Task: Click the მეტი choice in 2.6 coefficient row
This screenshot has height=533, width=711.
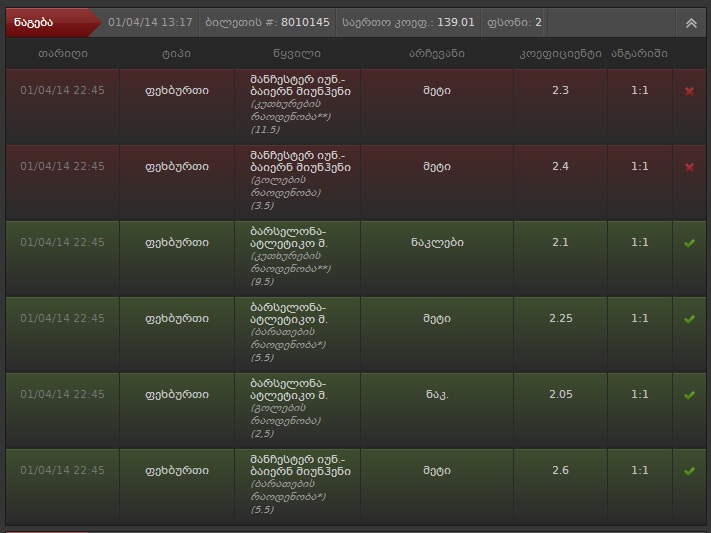Action: [437, 470]
